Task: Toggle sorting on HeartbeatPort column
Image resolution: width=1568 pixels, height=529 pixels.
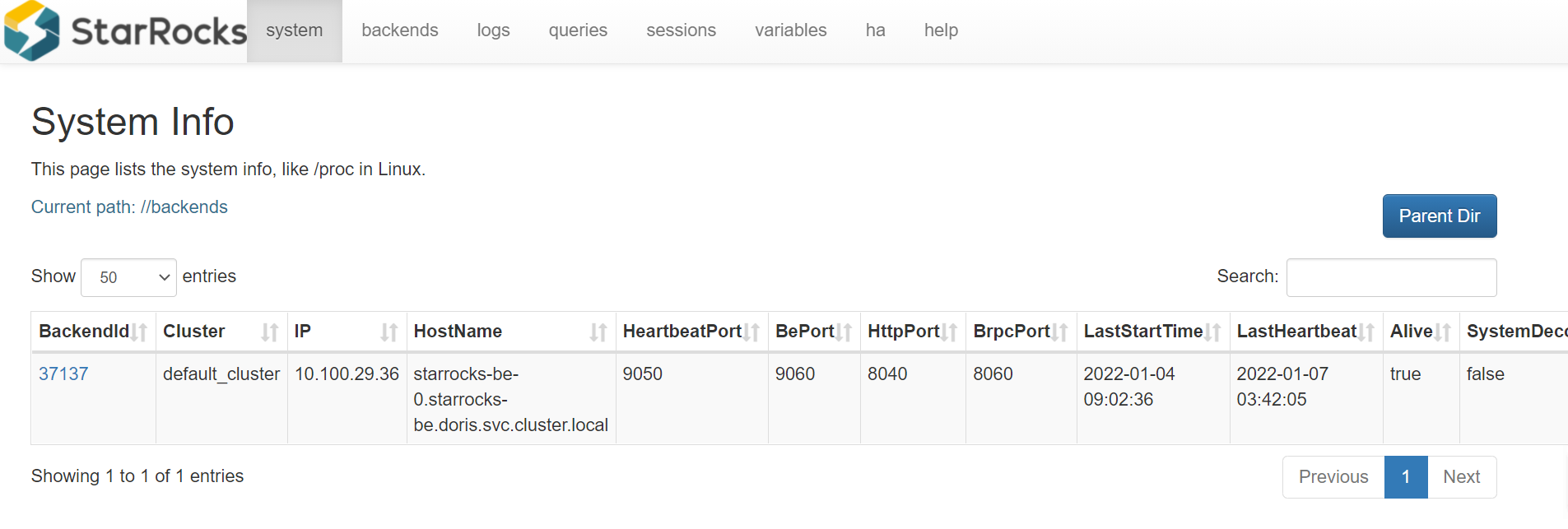Action: 751,332
